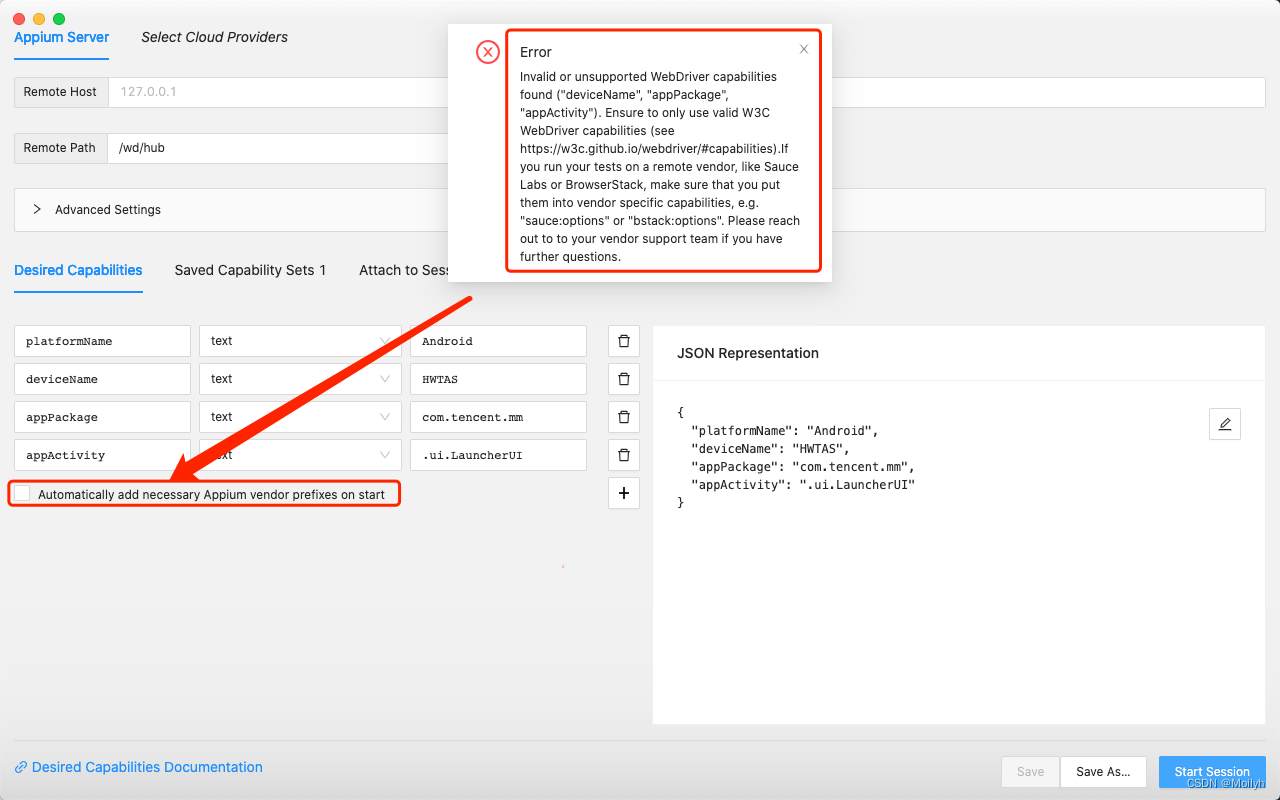Viewport: 1280px width, 800px height.
Task: Edit the Android value field
Action: pyautogui.click(x=498, y=341)
